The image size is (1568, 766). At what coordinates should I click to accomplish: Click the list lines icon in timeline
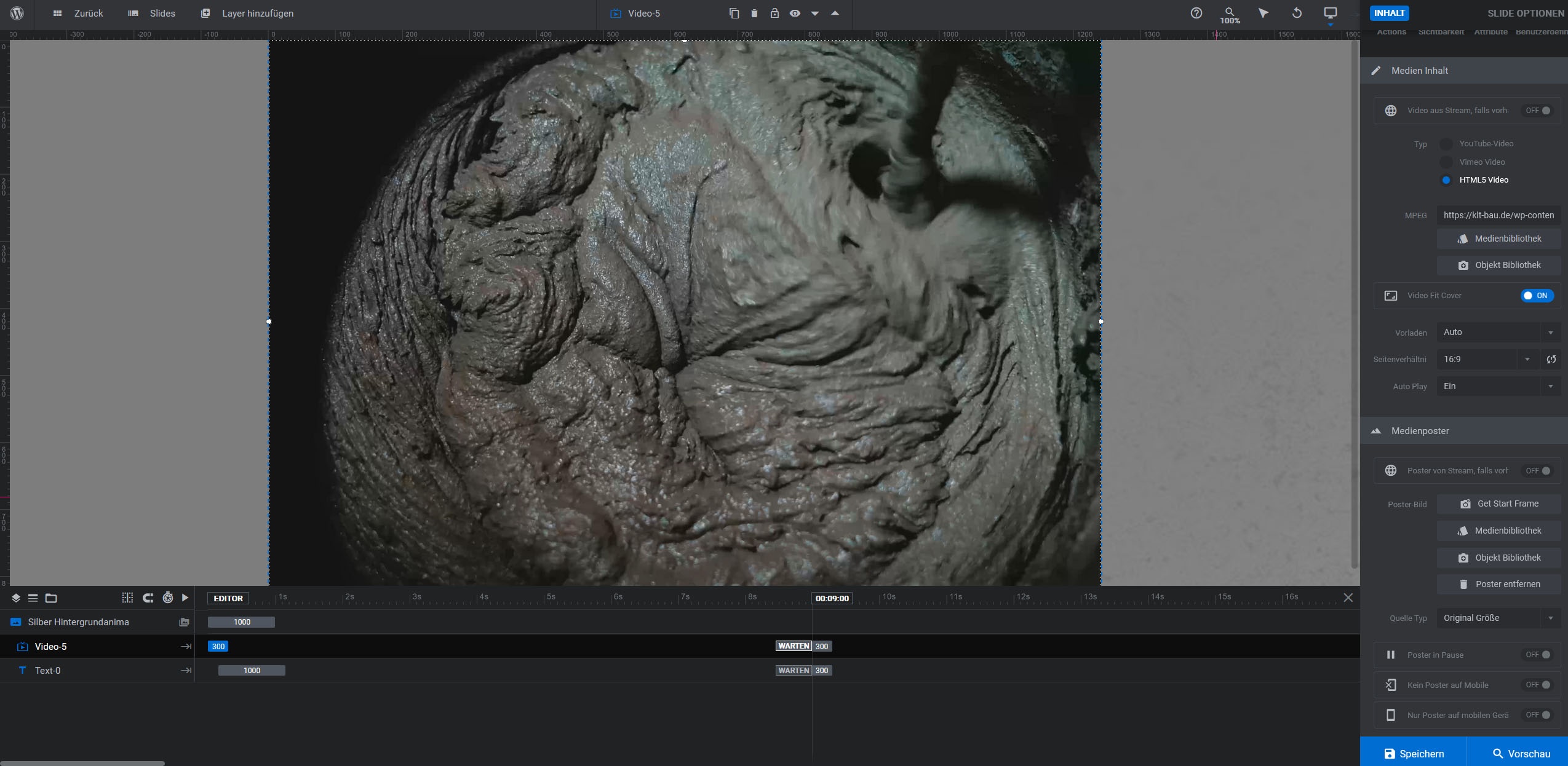point(33,598)
